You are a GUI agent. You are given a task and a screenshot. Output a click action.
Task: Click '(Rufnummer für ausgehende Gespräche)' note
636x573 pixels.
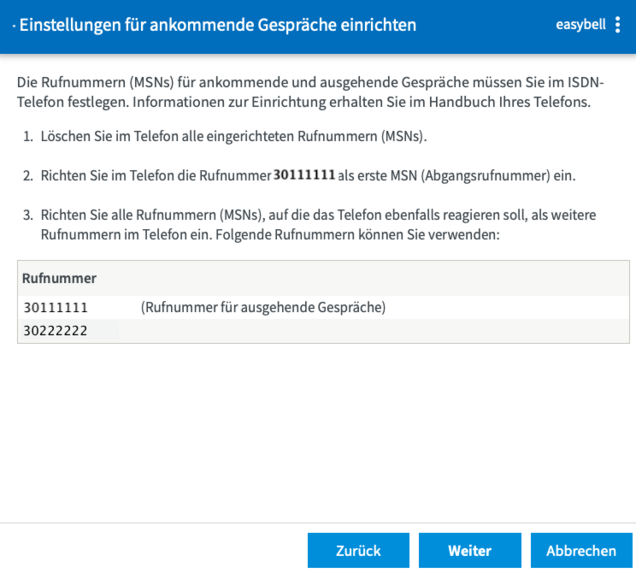pyautogui.click(x=263, y=308)
